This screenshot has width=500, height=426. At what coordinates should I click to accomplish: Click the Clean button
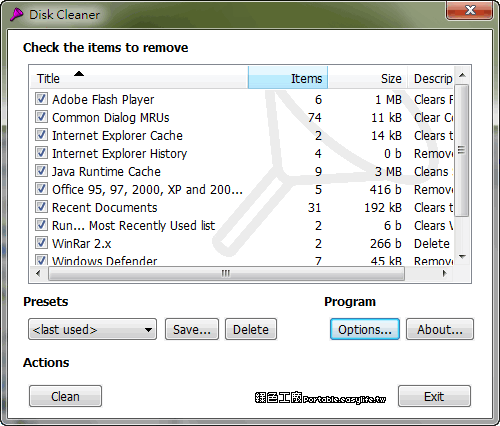[x=65, y=396]
